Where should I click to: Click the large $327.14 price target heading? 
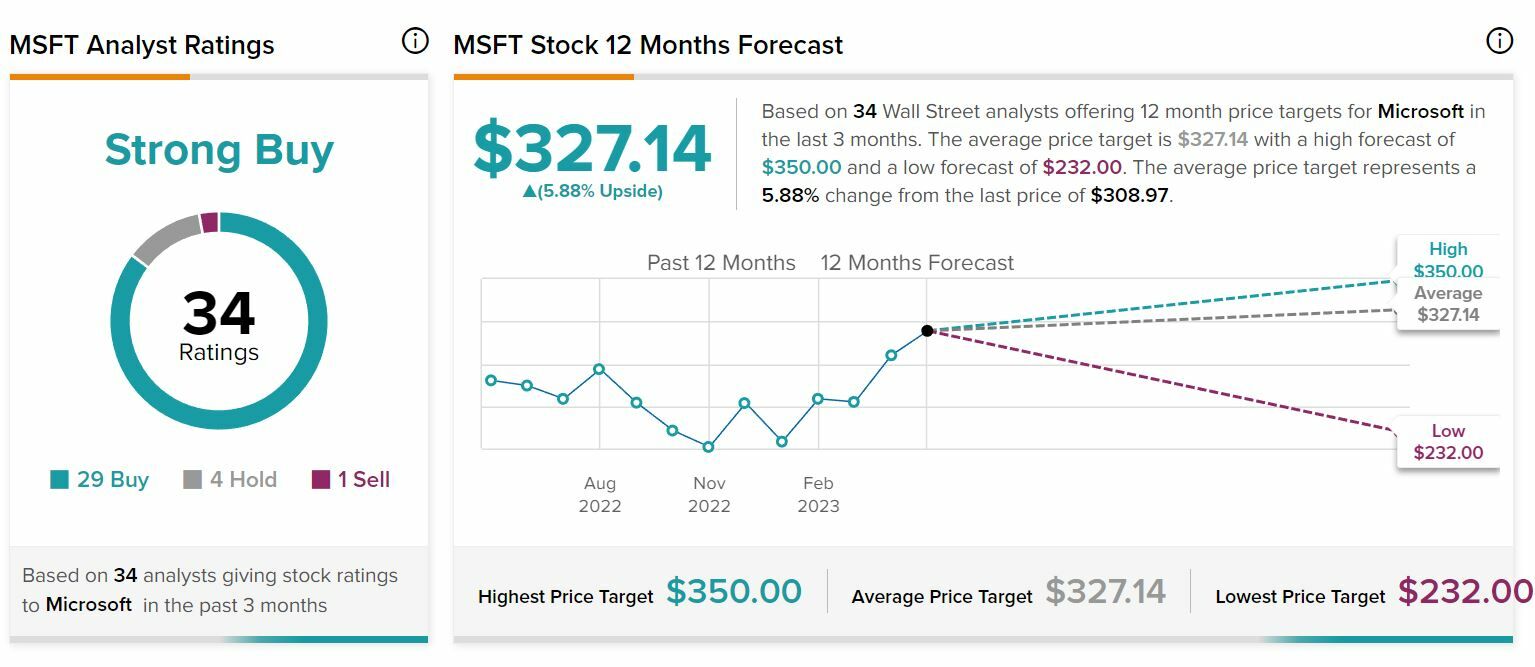click(x=591, y=148)
